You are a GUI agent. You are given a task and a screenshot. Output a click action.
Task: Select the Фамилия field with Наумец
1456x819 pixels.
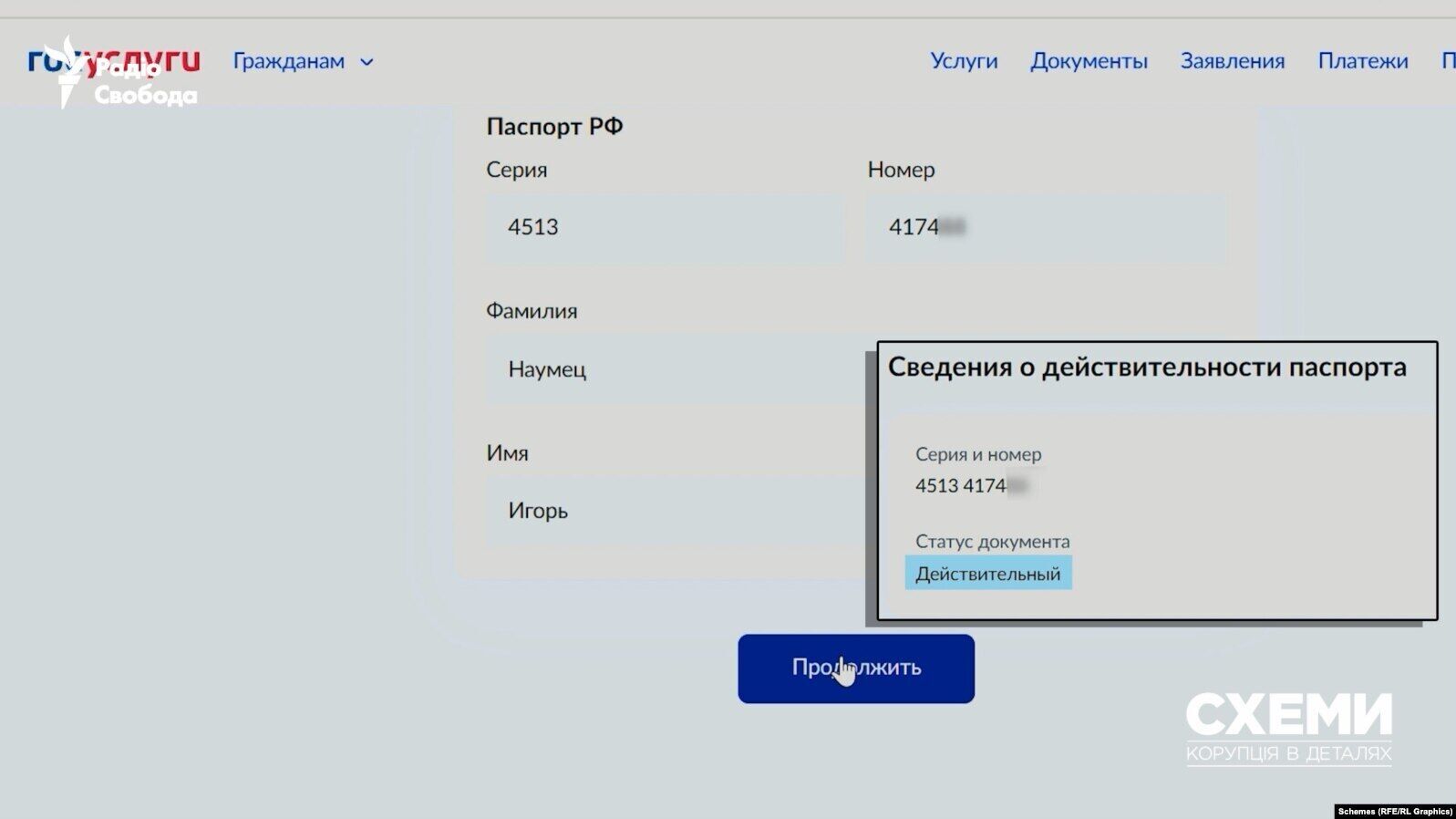coord(675,369)
